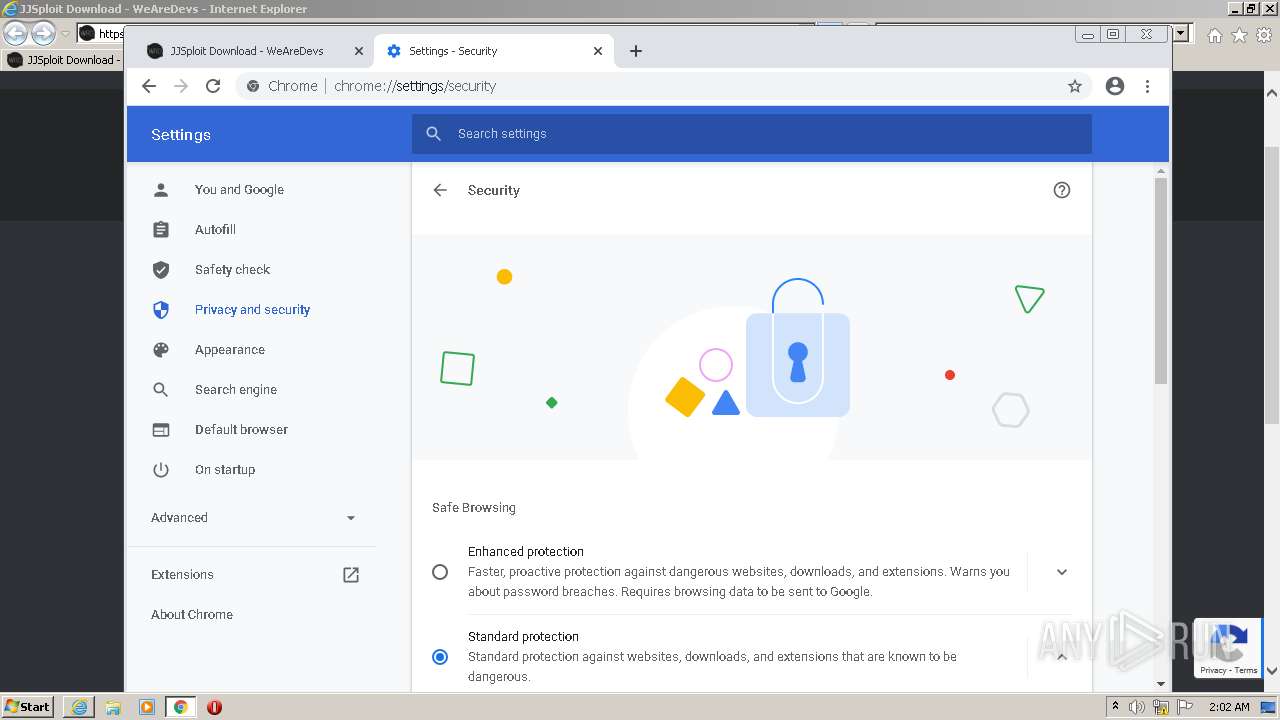Click the palette icon beside Appearance
The image size is (1280, 720).
click(161, 350)
